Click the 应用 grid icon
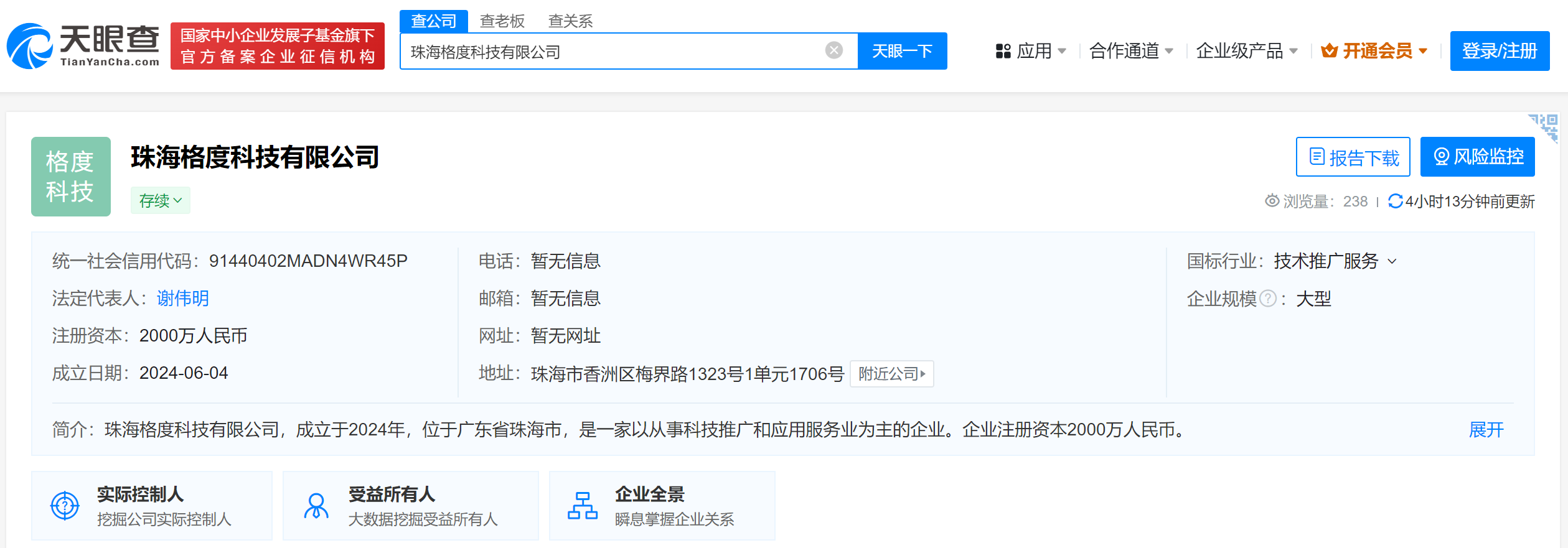Viewport: 1568px width, 548px height. pyautogui.click(x=1003, y=51)
